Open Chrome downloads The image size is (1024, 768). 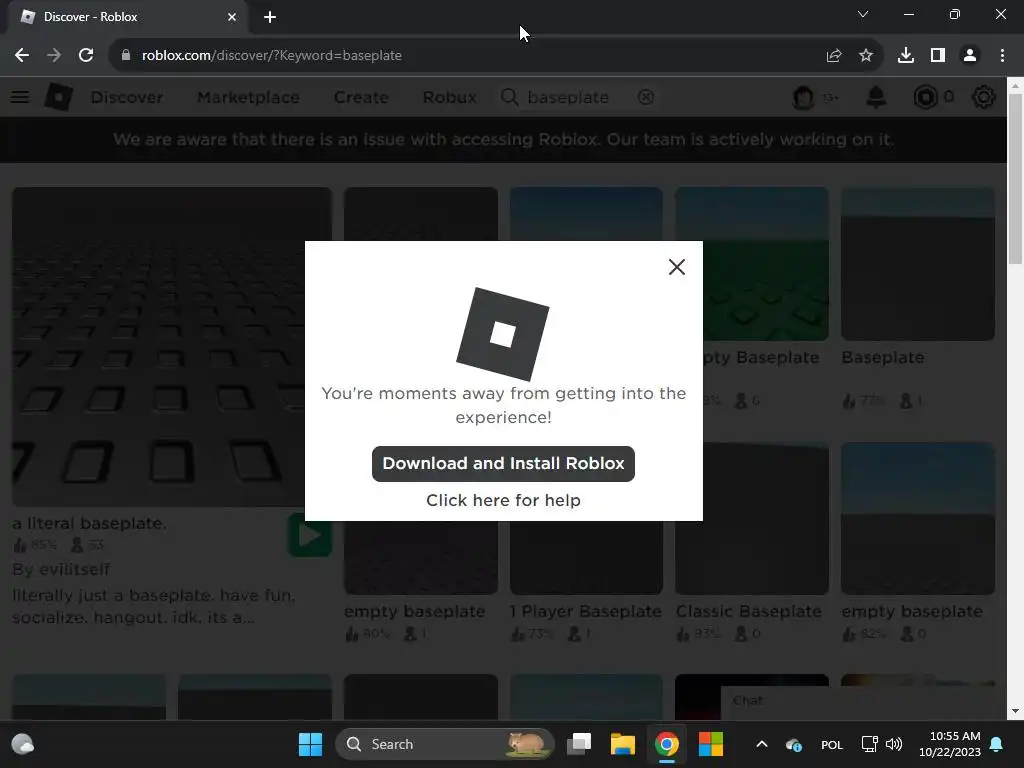pyautogui.click(x=906, y=56)
